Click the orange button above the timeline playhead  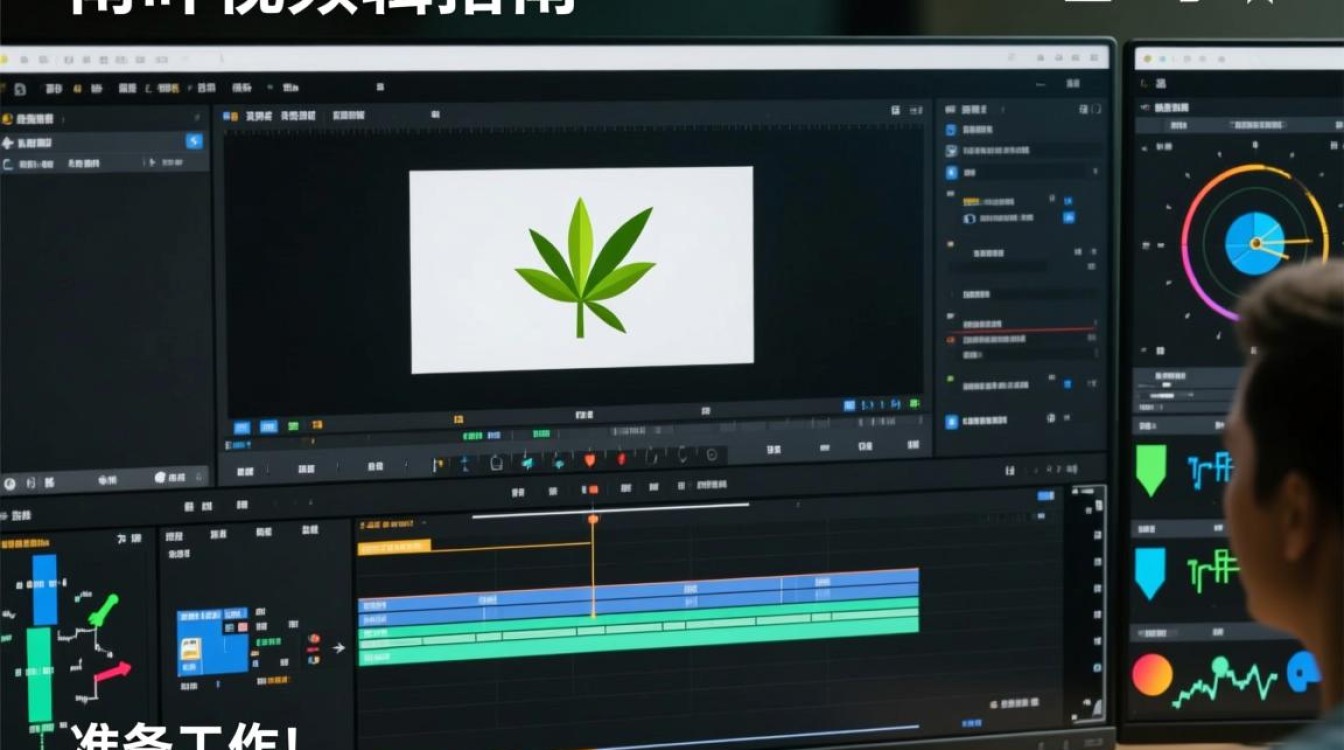592,489
